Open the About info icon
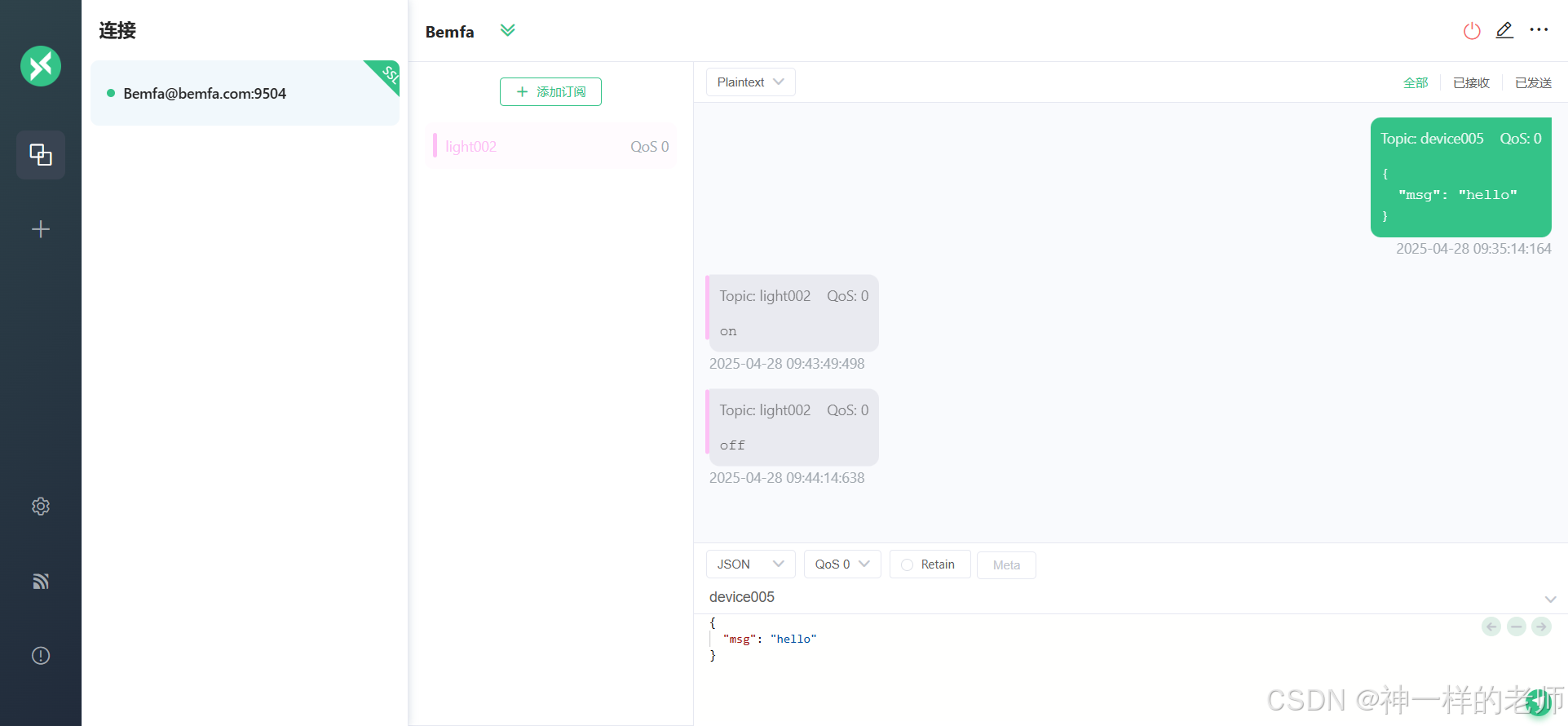Image resolution: width=1568 pixels, height=726 pixels. (41, 656)
